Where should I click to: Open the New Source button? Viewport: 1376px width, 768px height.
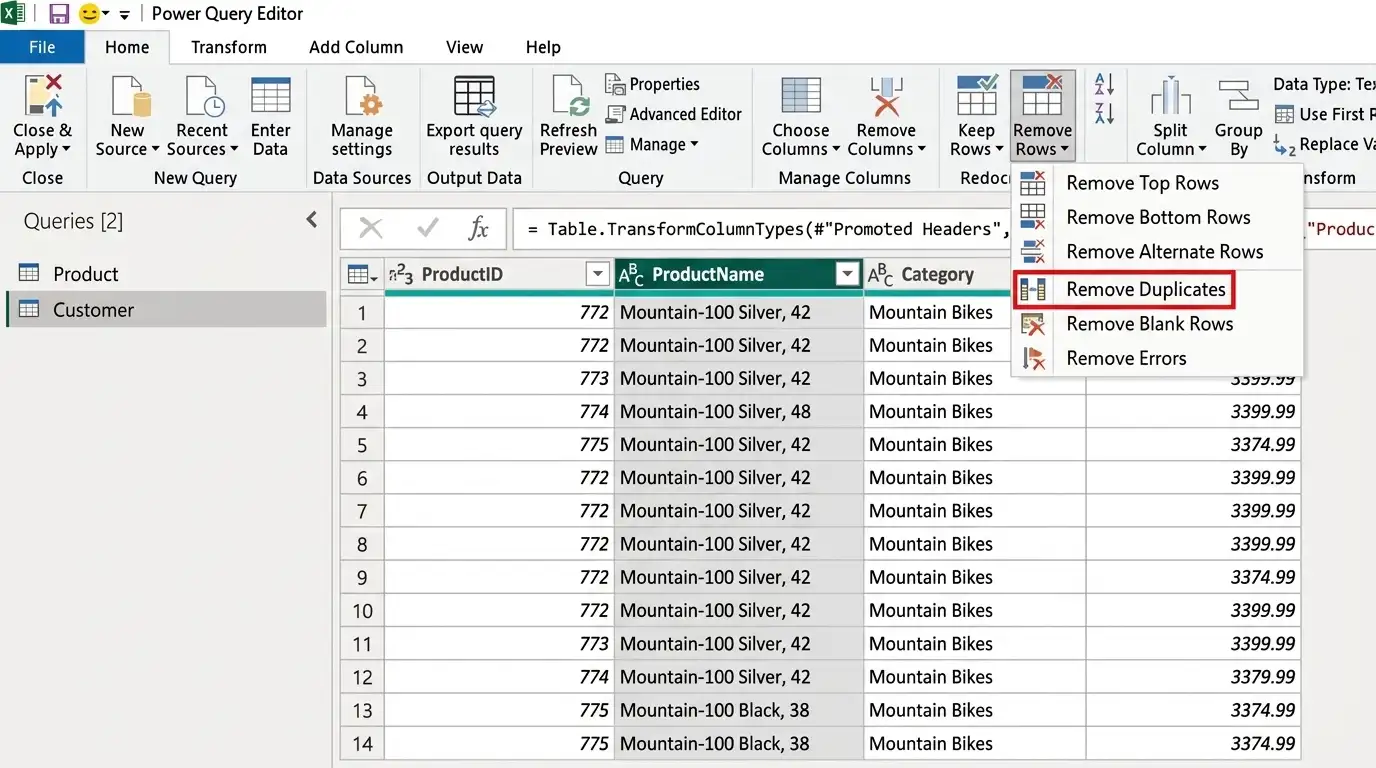pyautogui.click(x=128, y=117)
